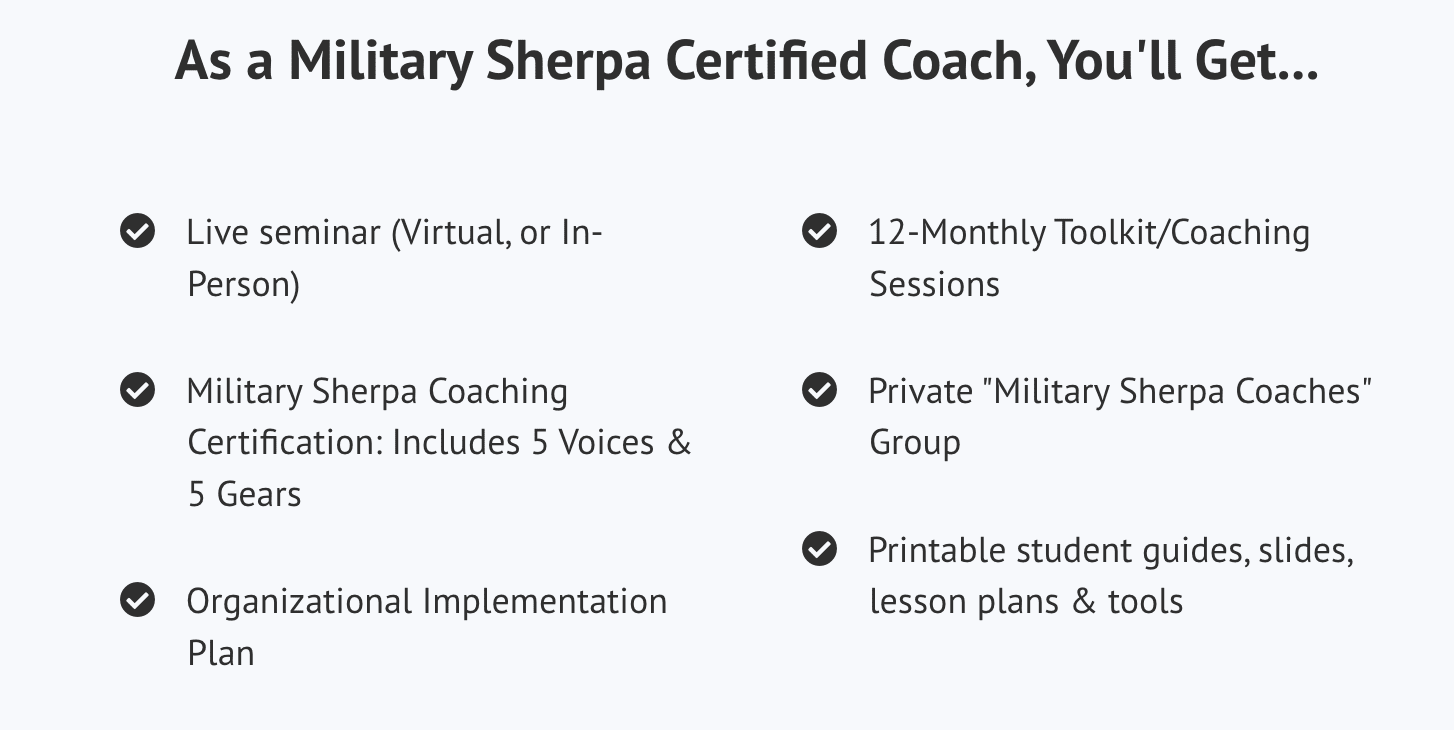Select the 'lesson plans & tools' text line
Image resolution: width=1454 pixels, height=730 pixels.
(1026, 603)
